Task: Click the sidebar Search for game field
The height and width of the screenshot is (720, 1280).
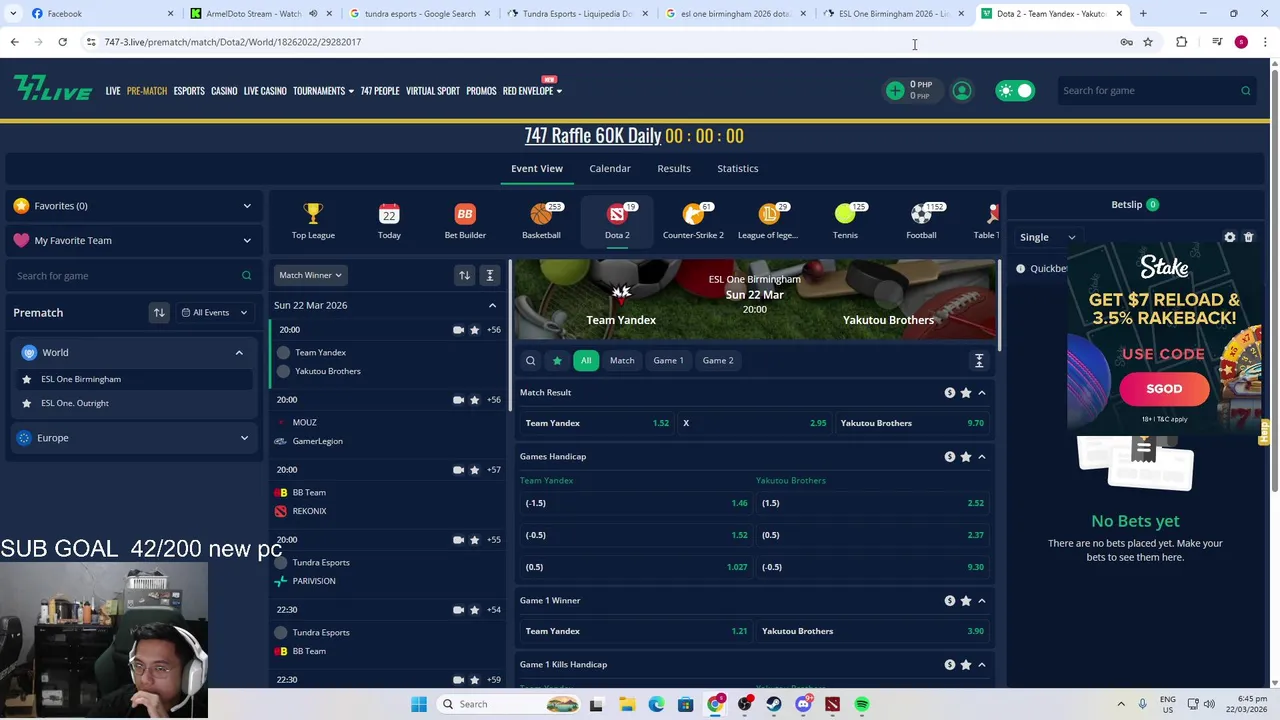Action: coord(133,276)
